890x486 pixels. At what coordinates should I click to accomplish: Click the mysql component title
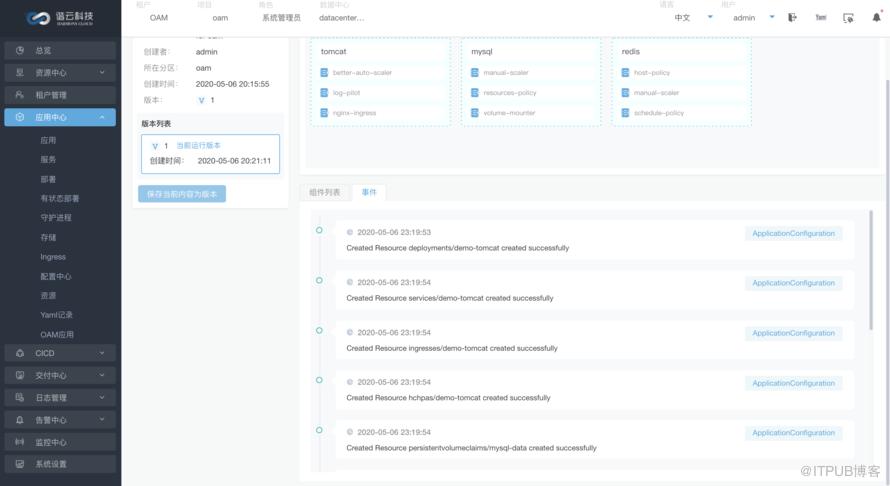point(482,52)
